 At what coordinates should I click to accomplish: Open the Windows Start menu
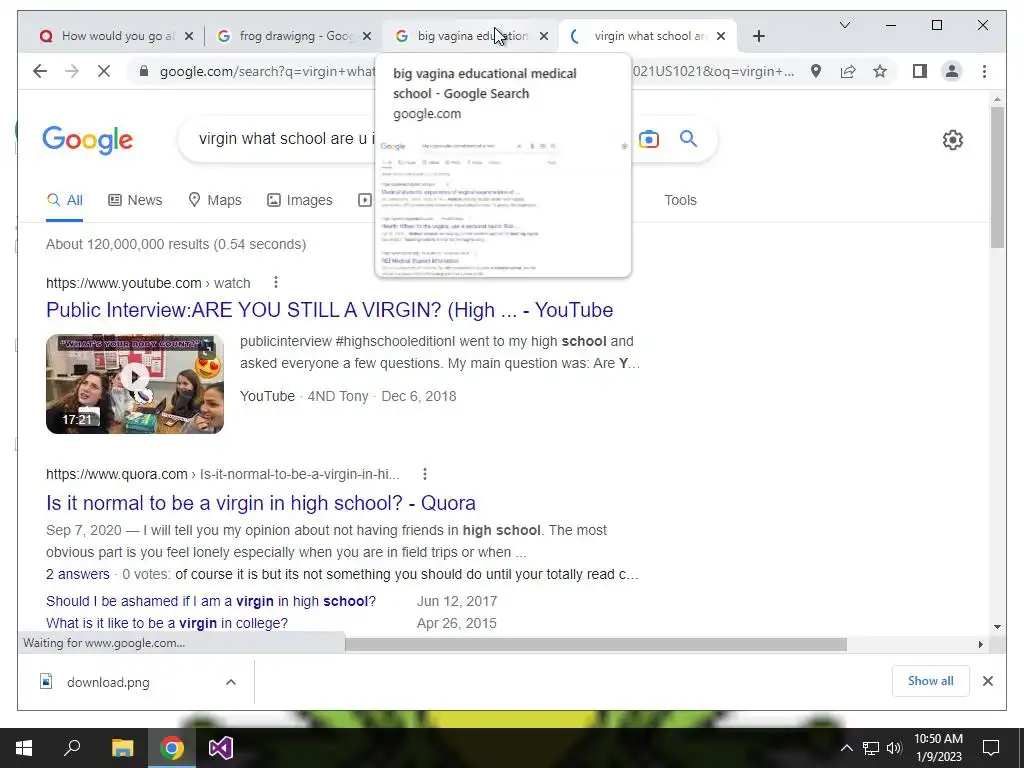[x=24, y=748]
